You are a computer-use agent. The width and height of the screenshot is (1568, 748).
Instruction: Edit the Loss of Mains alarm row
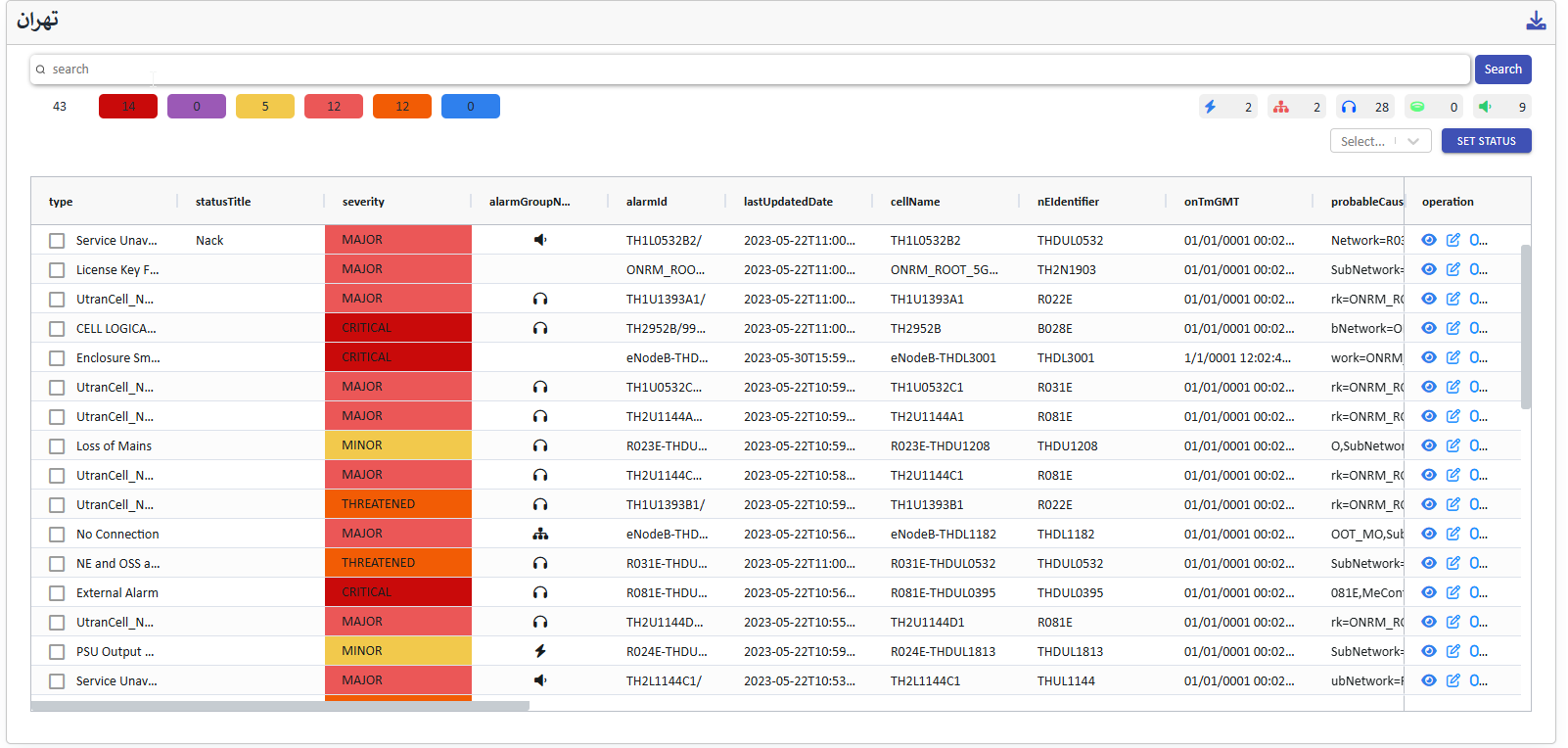pyautogui.click(x=1453, y=445)
